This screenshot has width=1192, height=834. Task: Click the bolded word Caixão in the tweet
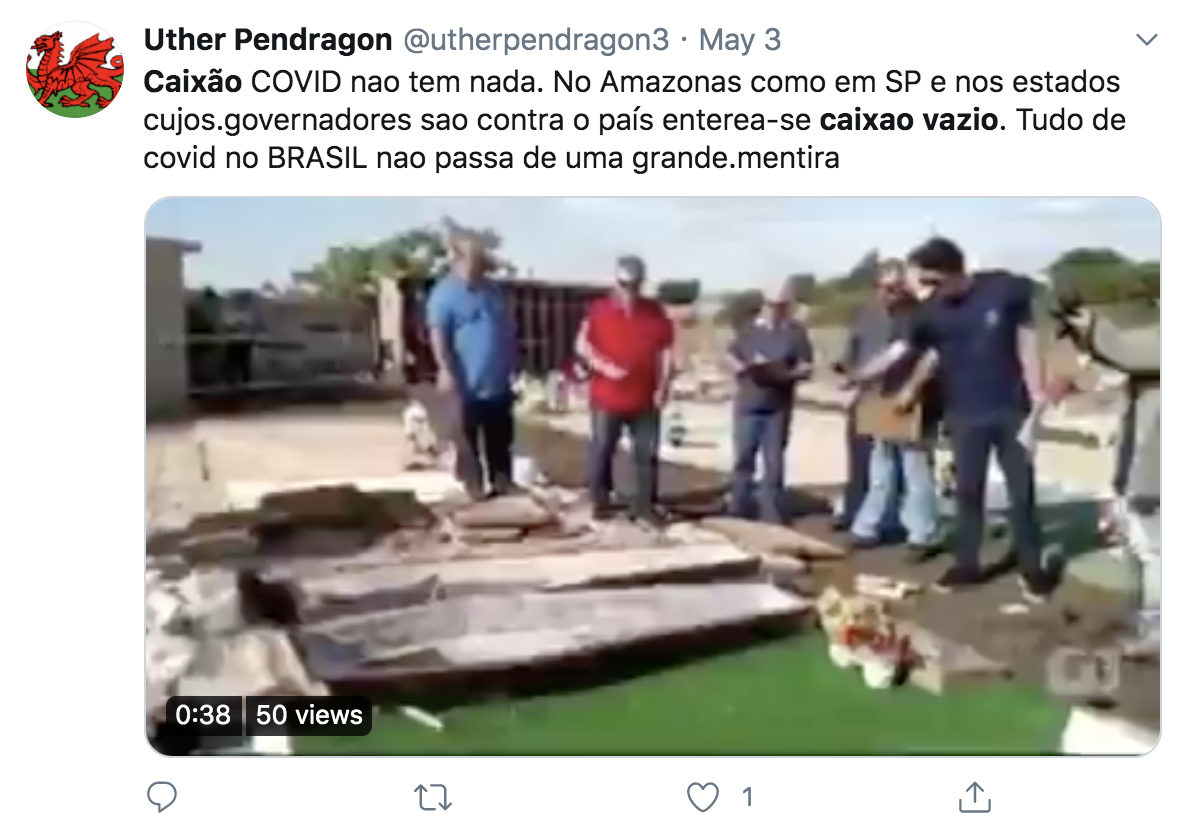click(x=192, y=81)
